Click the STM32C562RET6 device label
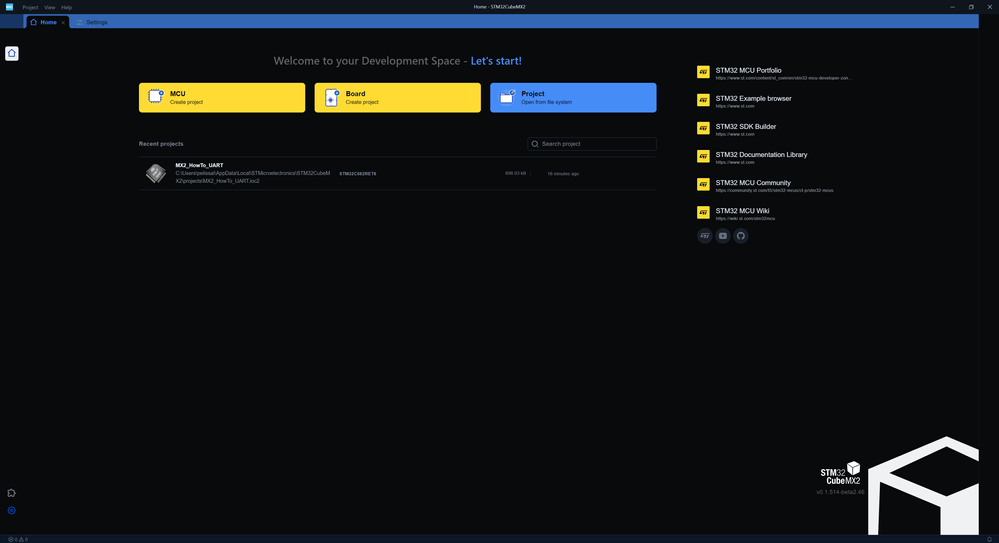 click(357, 173)
